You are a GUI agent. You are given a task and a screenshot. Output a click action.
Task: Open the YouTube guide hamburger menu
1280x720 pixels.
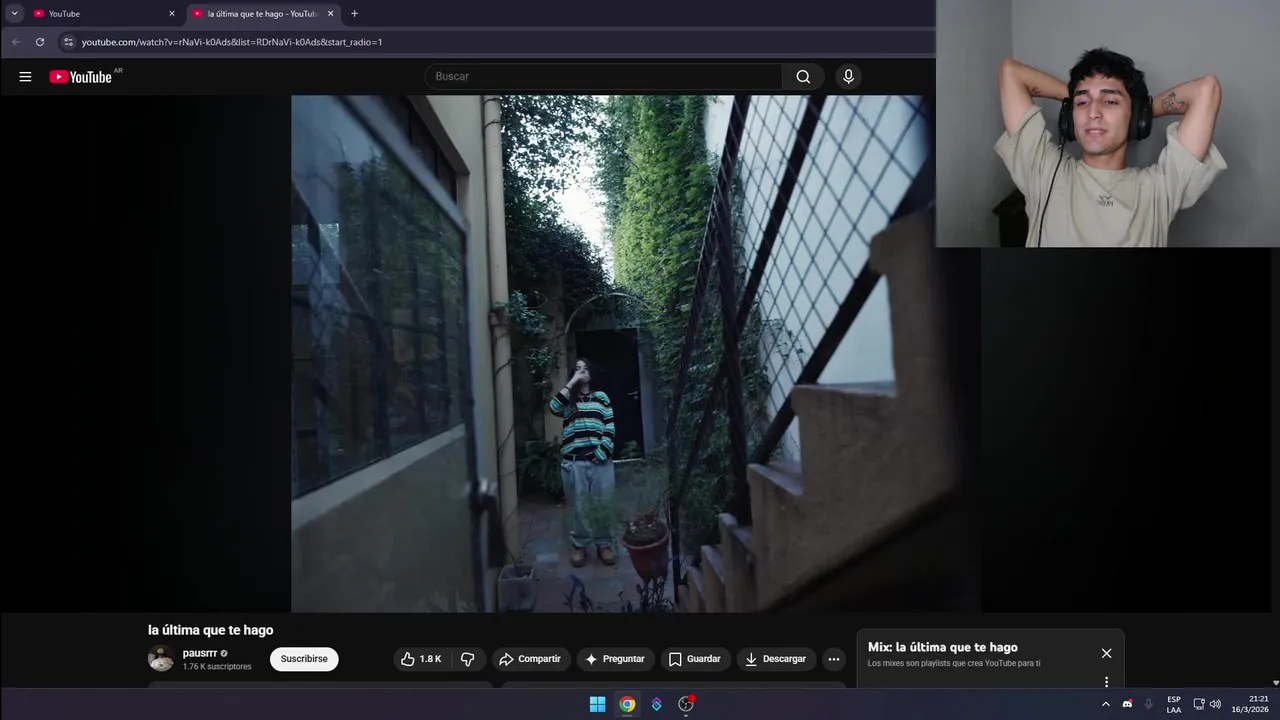point(25,76)
